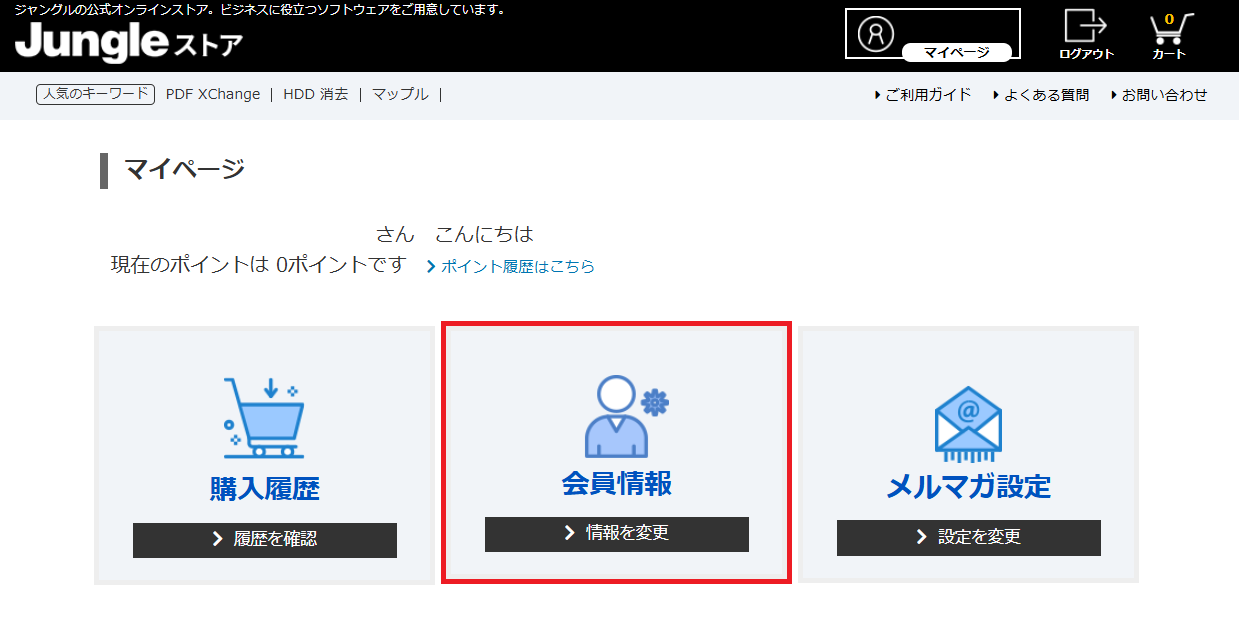The height and width of the screenshot is (619, 1239).
Task: Open the マイページ account icon
Action: coord(931,33)
